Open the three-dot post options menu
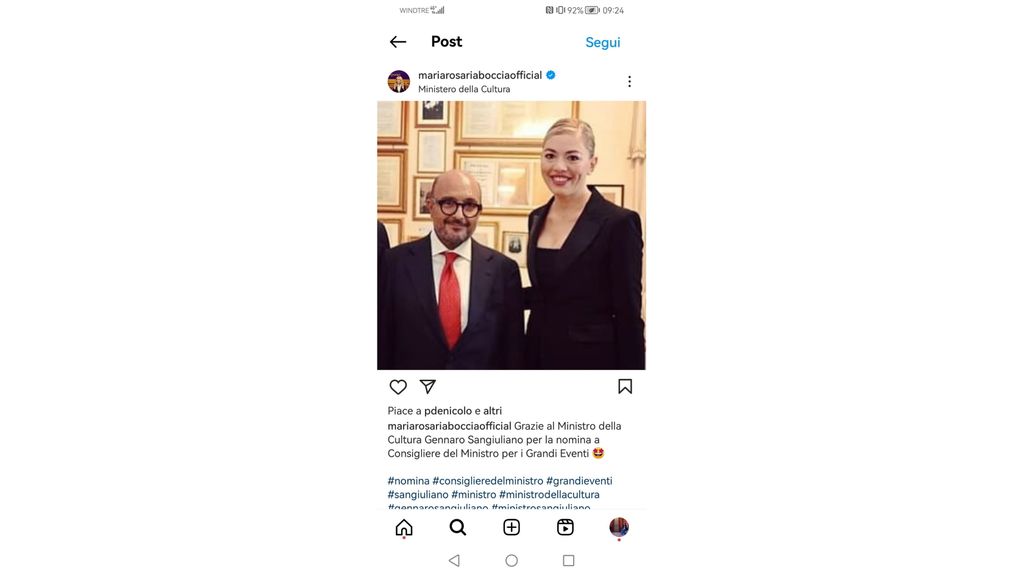The image size is (1024, 576). pos(630,81)
